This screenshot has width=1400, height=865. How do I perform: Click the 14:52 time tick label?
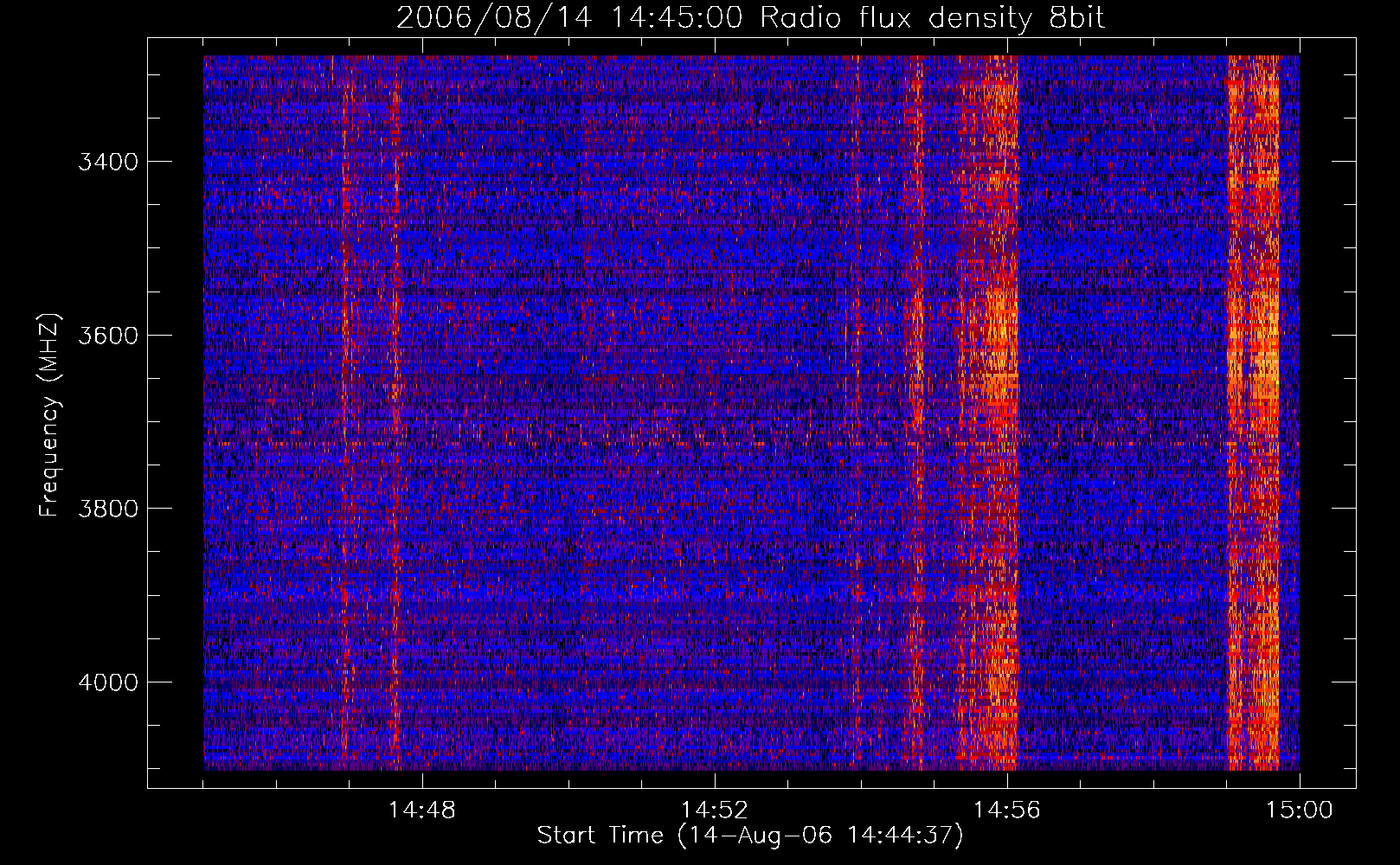coord(714,811)
